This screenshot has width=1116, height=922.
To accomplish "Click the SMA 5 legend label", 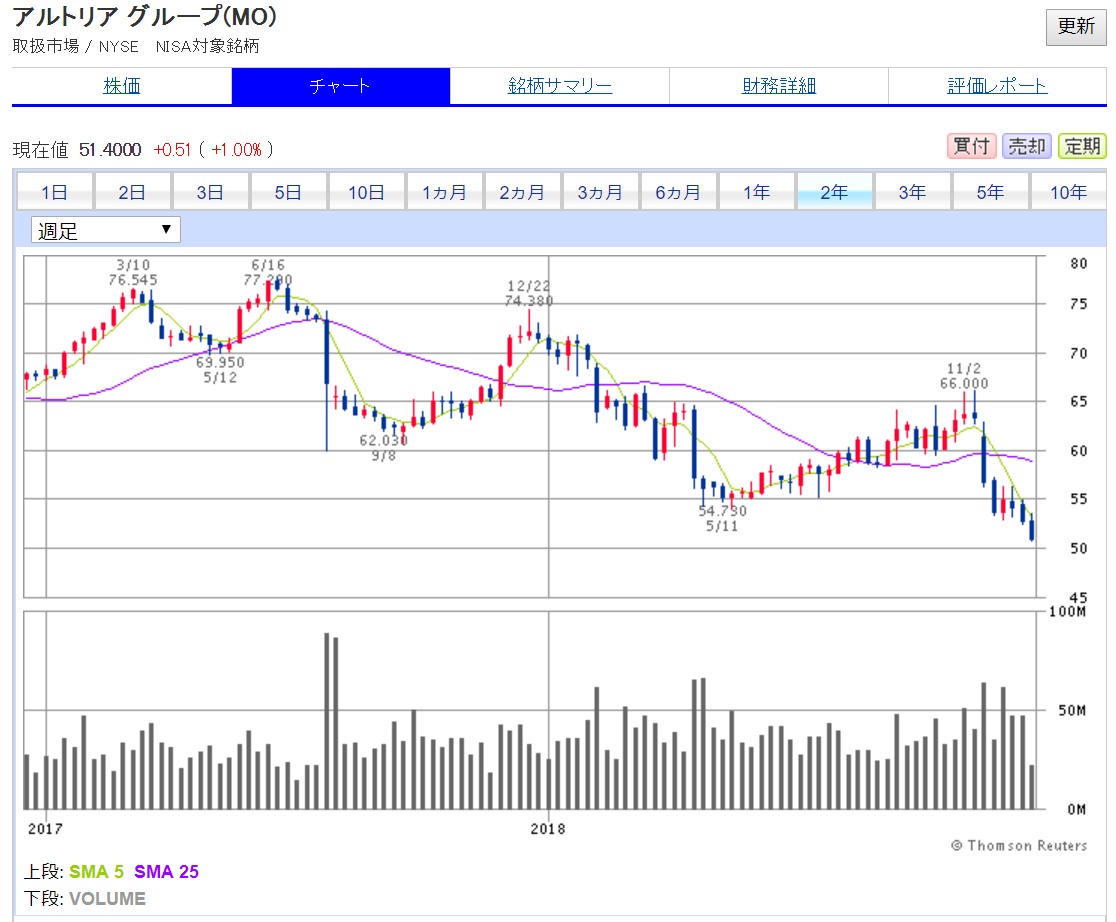I will click(96, 872).
